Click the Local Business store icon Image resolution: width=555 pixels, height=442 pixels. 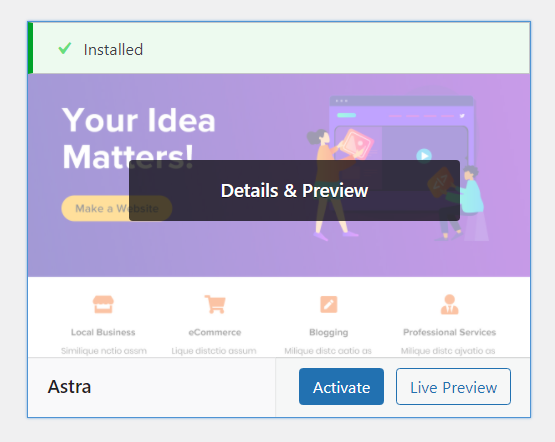(103, 304)
